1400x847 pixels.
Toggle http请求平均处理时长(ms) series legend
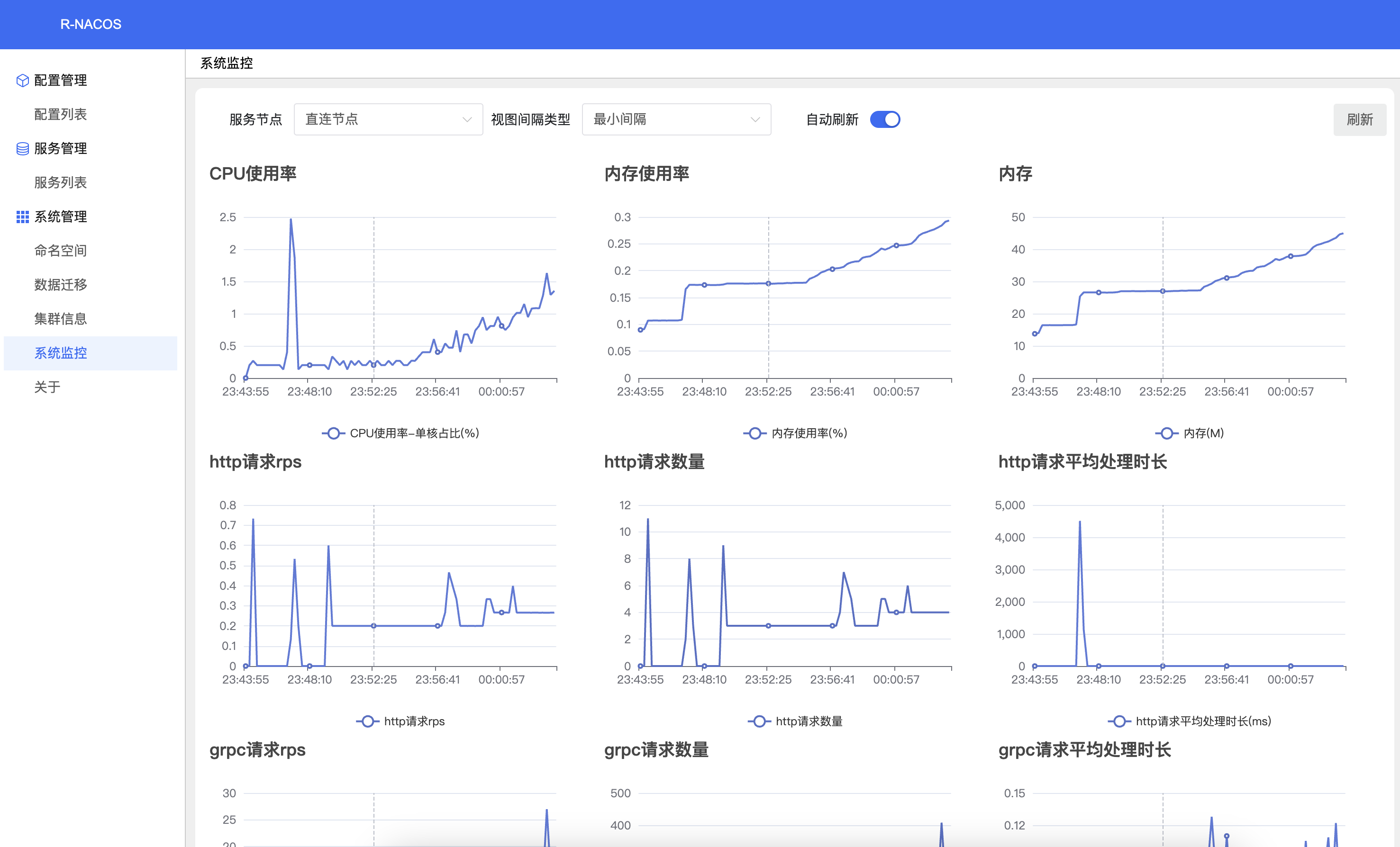point(1202,721)
